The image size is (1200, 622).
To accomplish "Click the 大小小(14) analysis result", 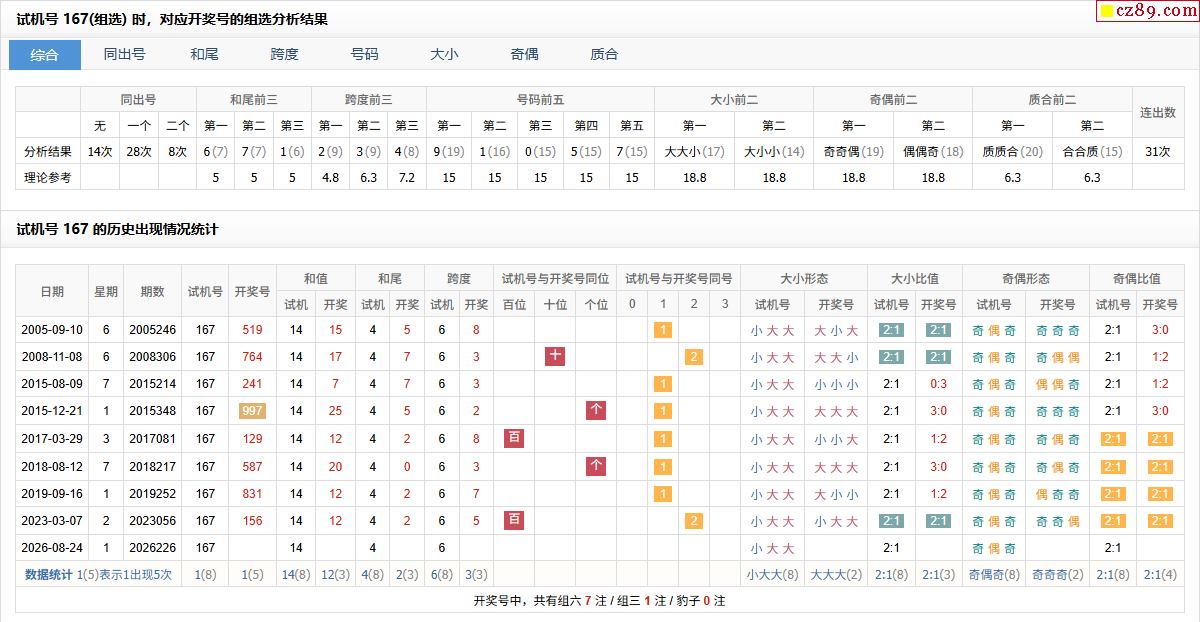I will [774, 152].
